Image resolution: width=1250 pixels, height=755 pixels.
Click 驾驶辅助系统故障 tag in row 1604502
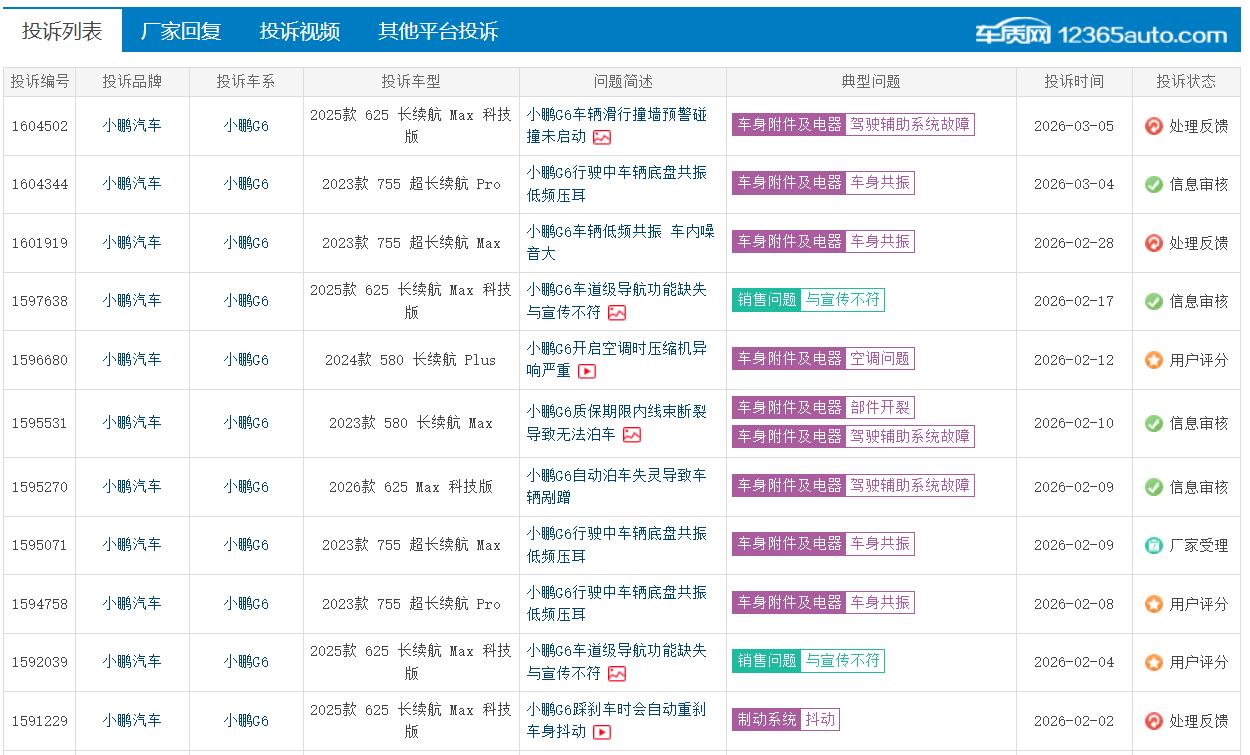pos(910,124)
